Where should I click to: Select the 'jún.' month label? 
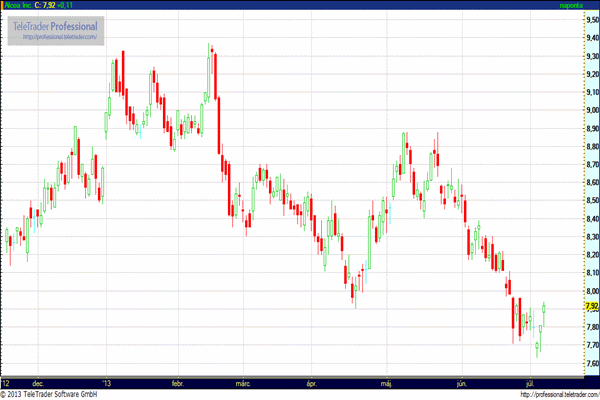click(x=461, y=383)
